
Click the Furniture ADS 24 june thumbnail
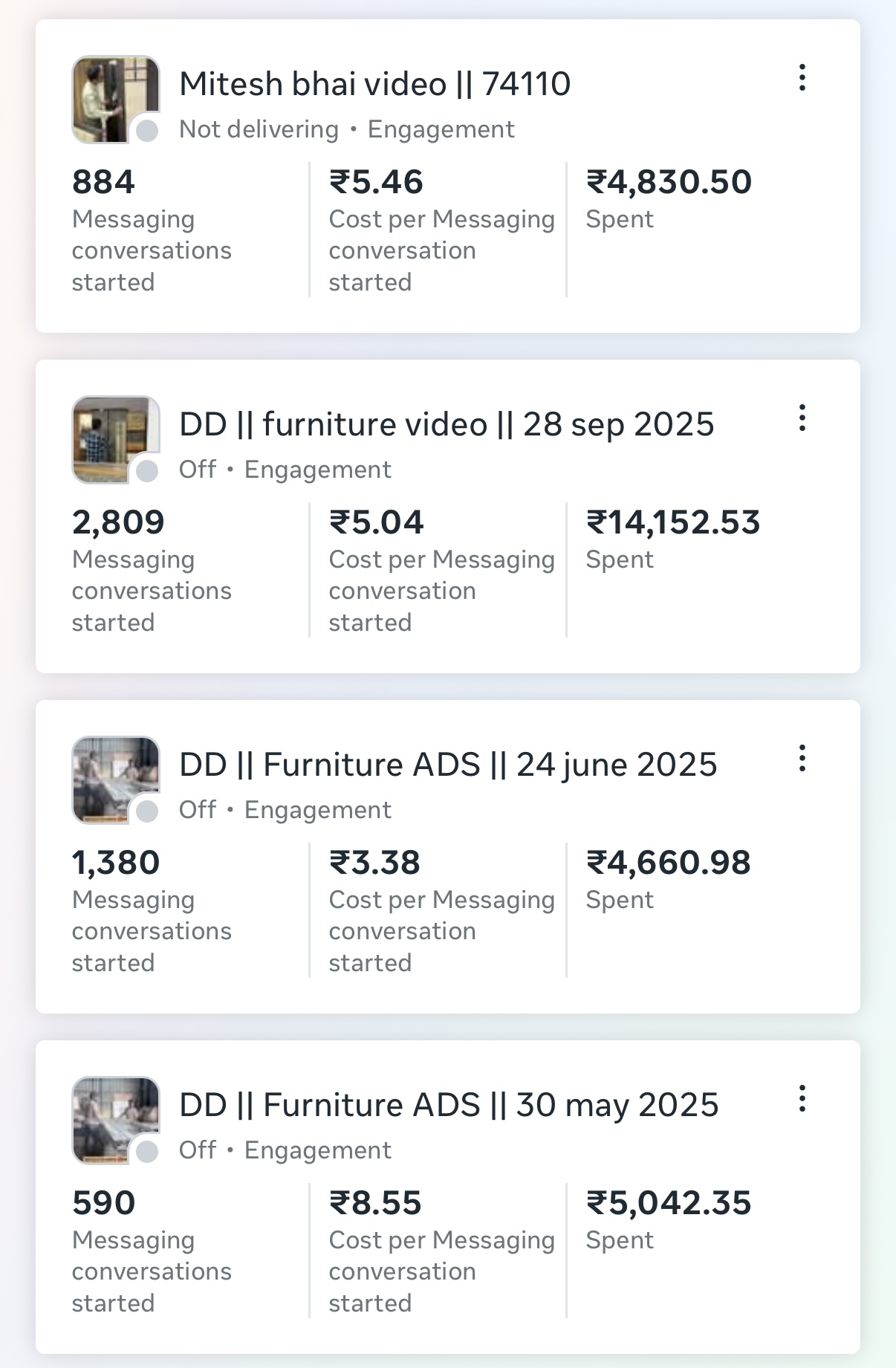115,779
